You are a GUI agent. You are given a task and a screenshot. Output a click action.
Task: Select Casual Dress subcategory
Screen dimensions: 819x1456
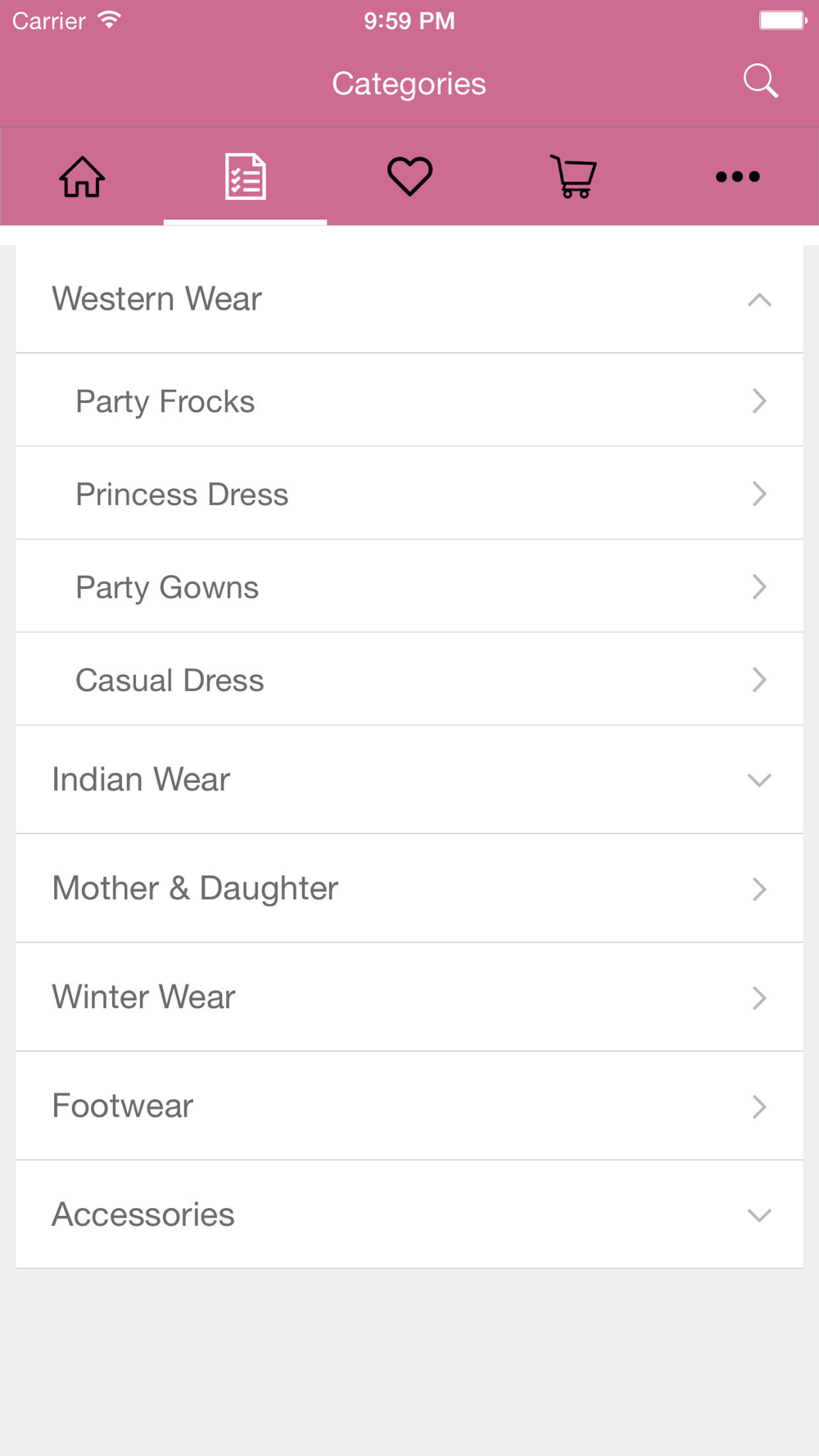click(409, 679)
